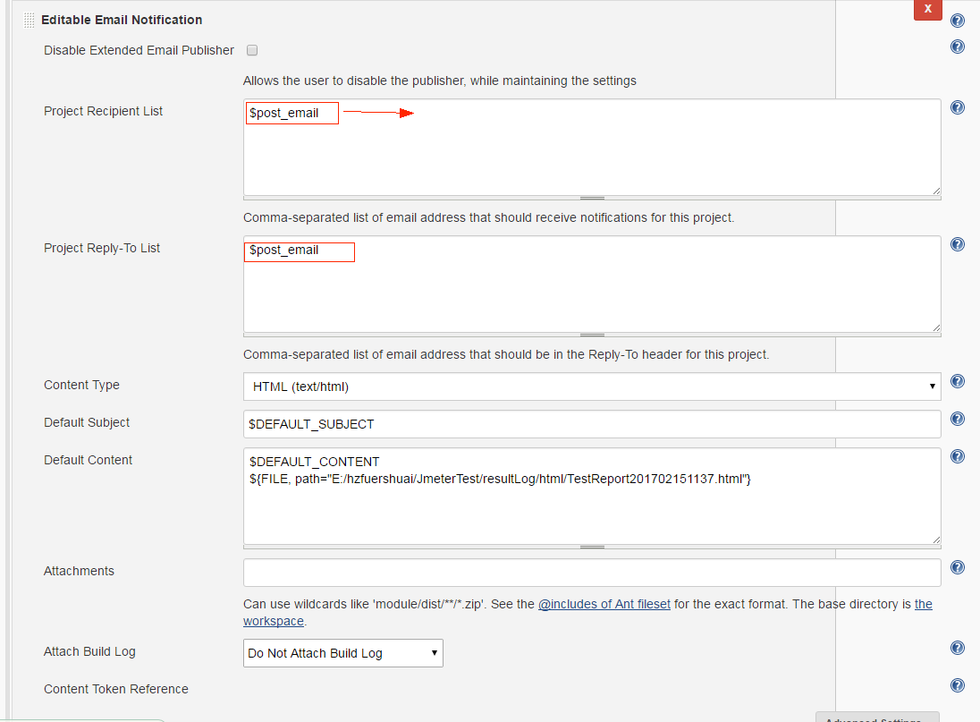Open help for Default Subject
Screen dimensions: 980x722
(x=957, y=418)
